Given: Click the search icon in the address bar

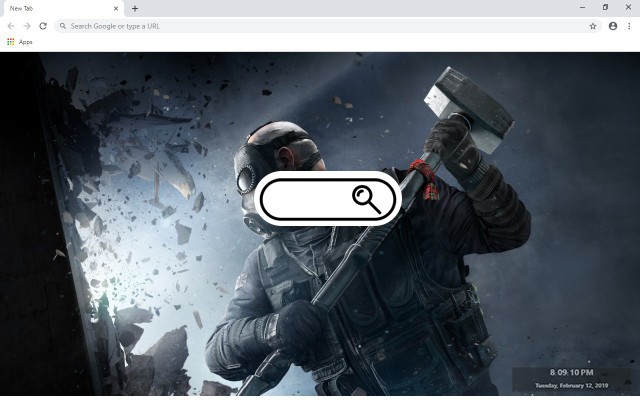Looking at the screenshot, I should tap(63, 26).
